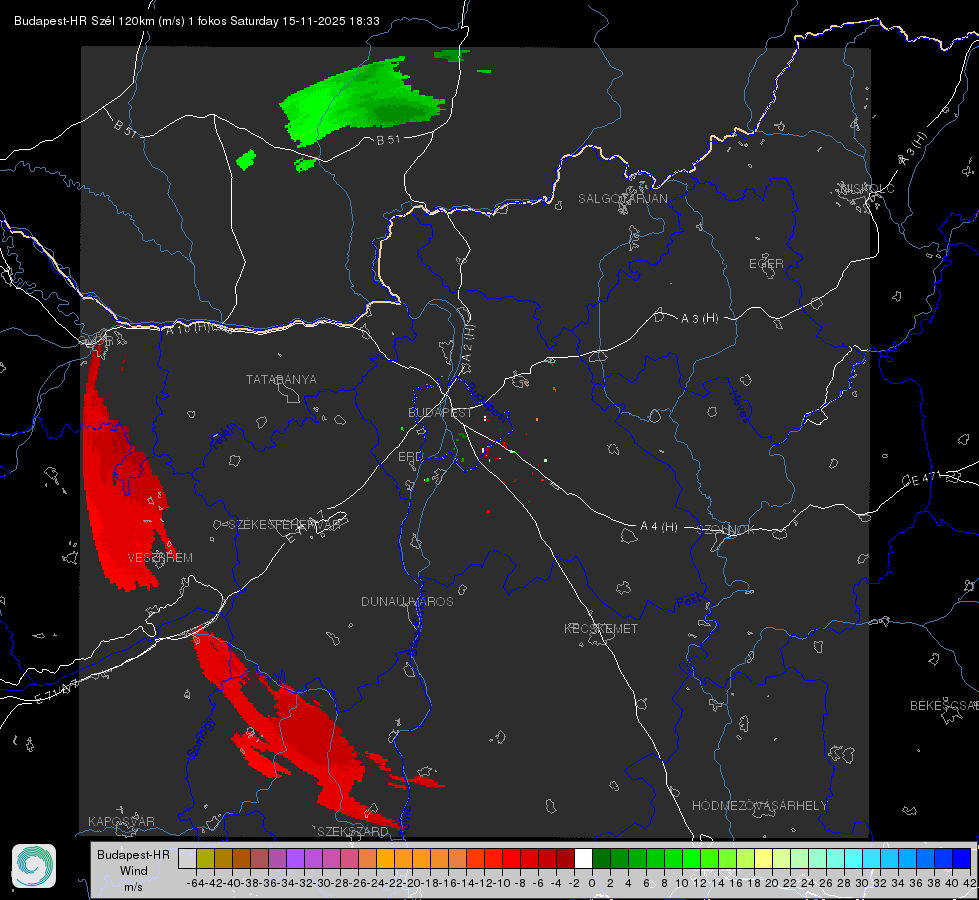Click the large green wind echo up north
This screenshot has height=900, width=979.
[362, 101]
